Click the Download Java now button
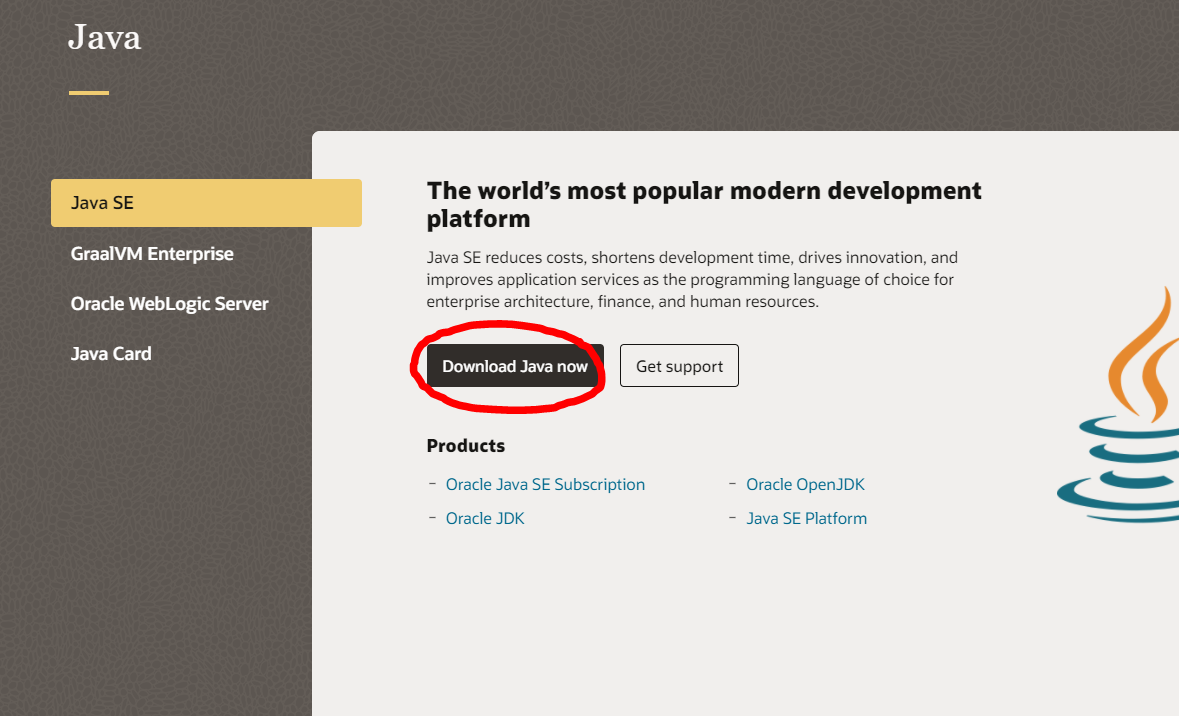This screenshot has height=716, width=1179. (515, 366)
